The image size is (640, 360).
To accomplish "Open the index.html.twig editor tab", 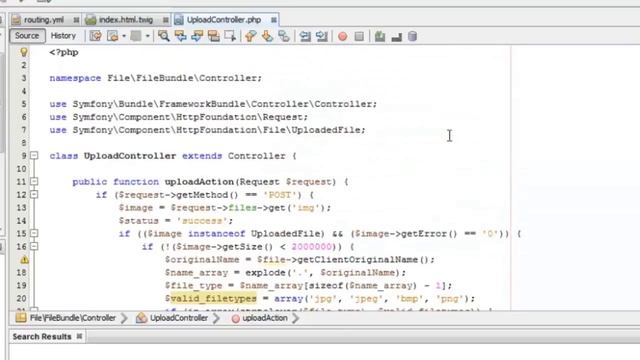I will [x=126, y=20].
